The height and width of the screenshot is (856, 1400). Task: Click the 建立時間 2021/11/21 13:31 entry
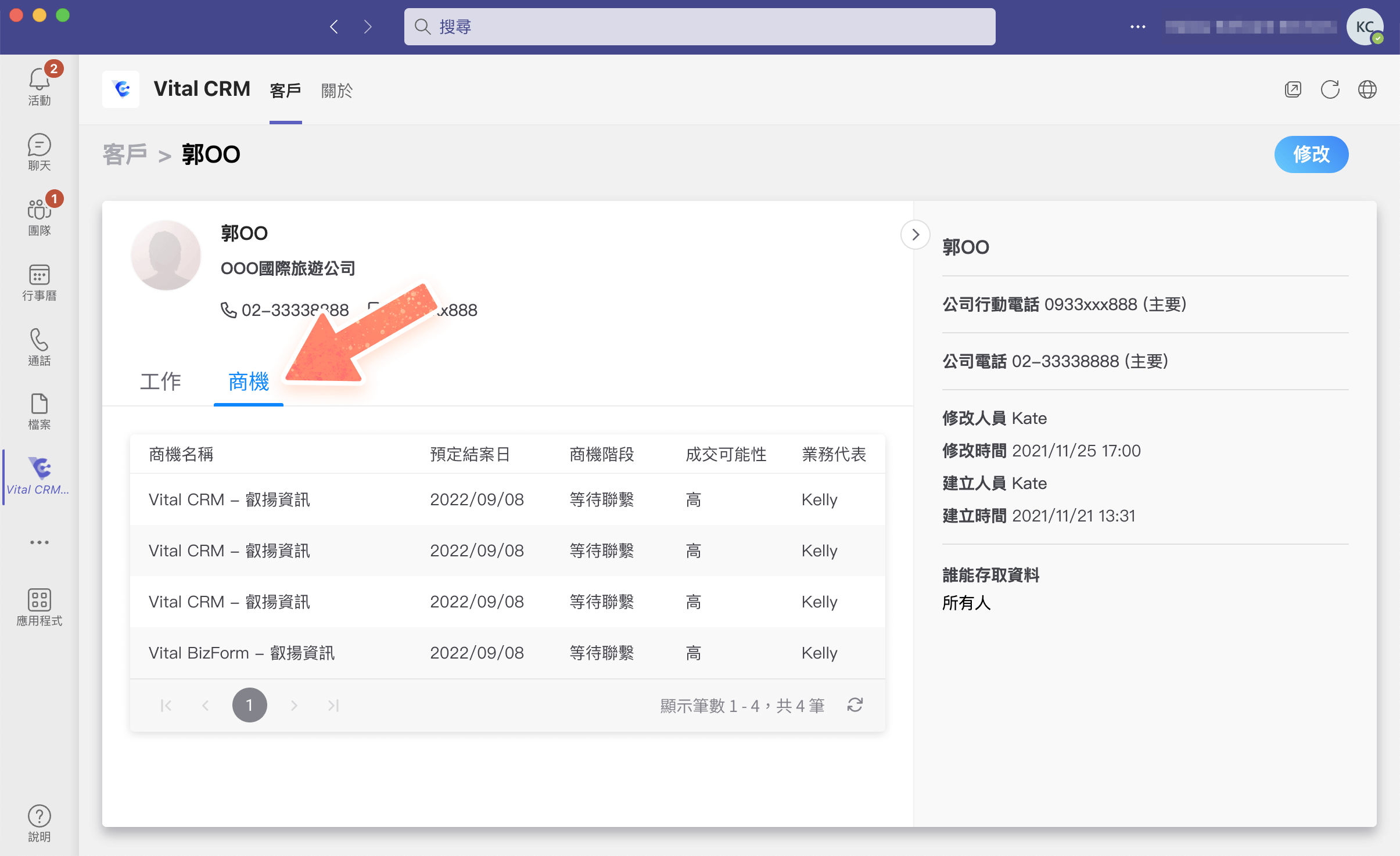tap(1039, 516)
